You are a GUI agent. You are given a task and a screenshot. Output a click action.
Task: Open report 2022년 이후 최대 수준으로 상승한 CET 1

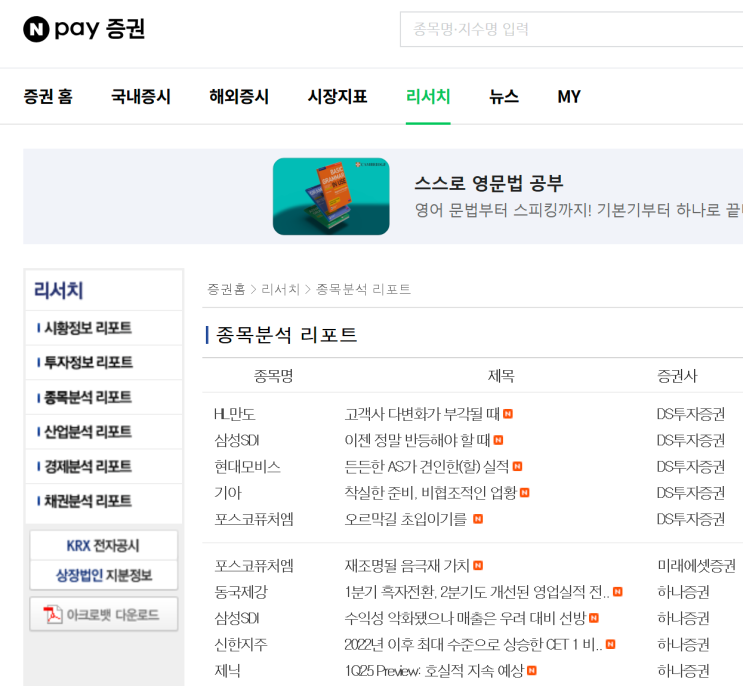[x=473, y=644]
